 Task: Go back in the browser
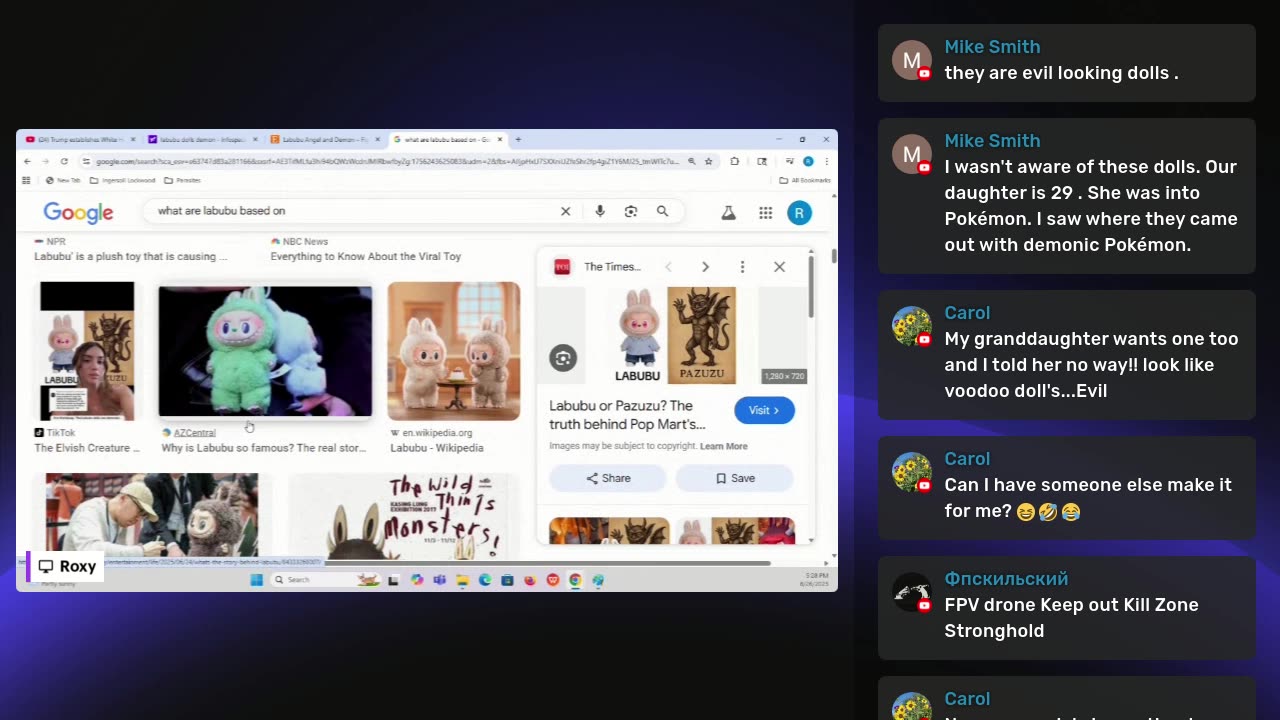28,161
